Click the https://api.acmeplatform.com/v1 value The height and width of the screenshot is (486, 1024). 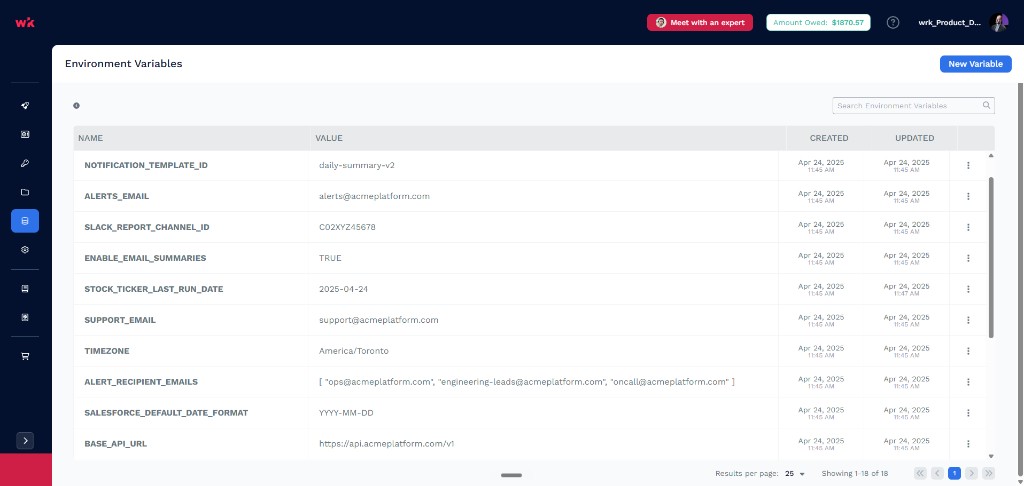pyautogui.click(x=387, y=444)
